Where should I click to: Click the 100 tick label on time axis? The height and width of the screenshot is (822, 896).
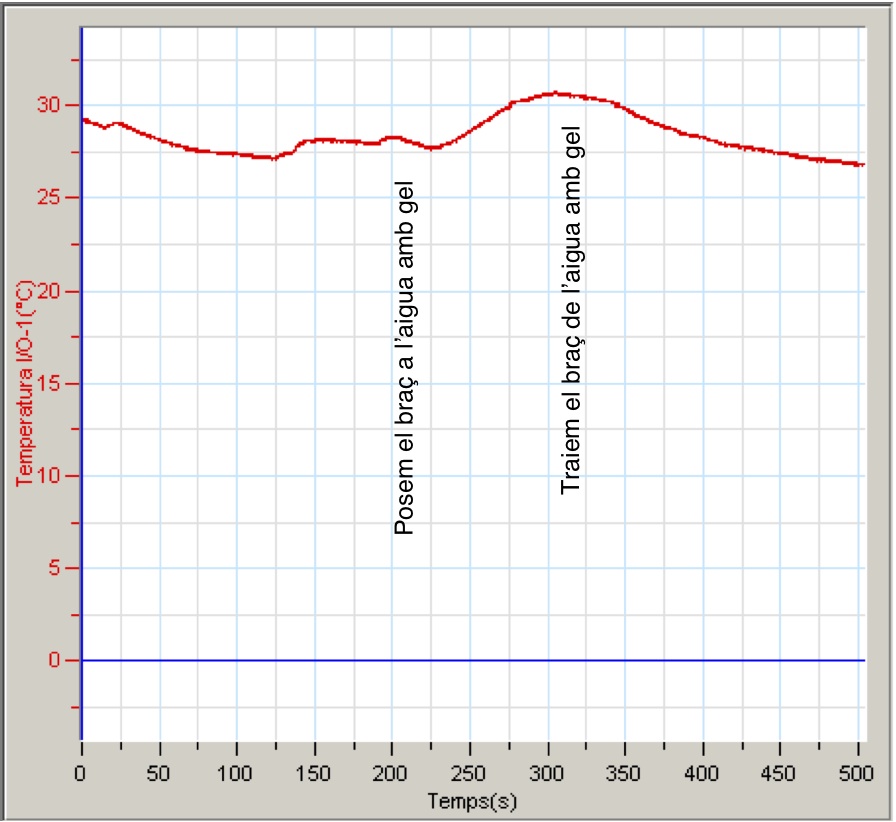click(236, 774)
